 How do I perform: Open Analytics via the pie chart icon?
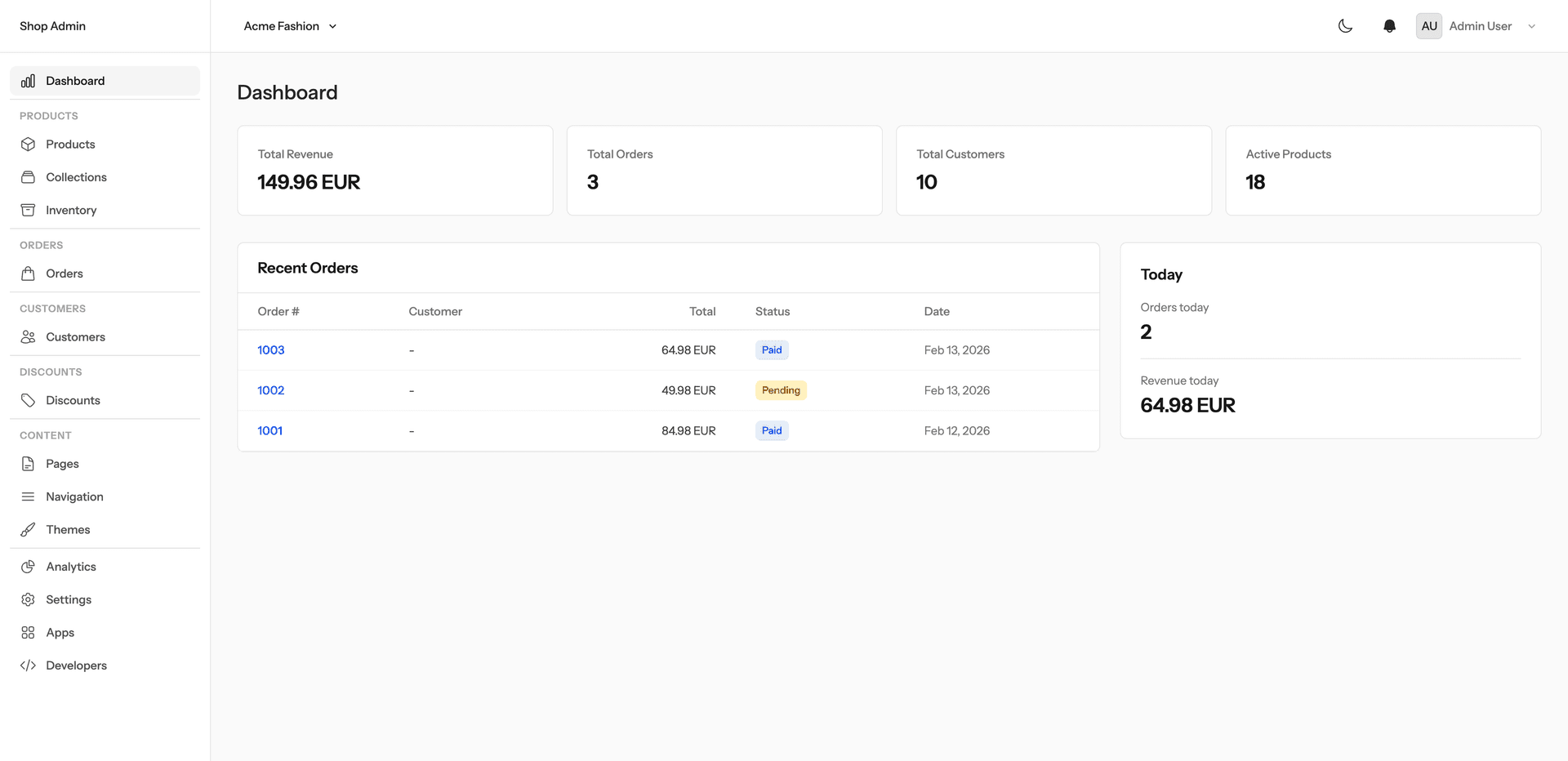click(28, 566)
